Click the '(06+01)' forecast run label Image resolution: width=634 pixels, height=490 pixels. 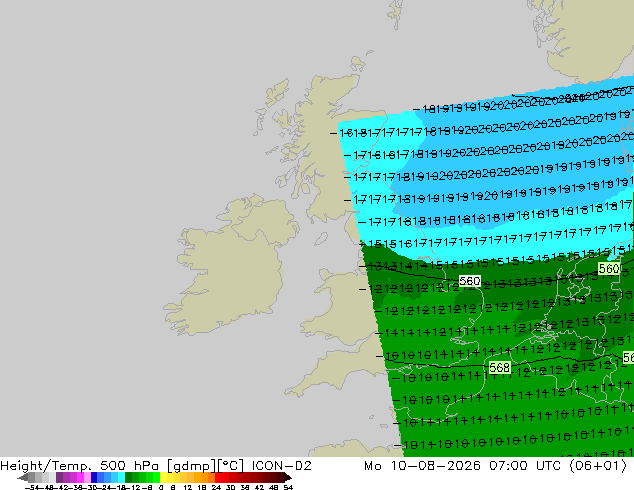[x=598, y=466]
